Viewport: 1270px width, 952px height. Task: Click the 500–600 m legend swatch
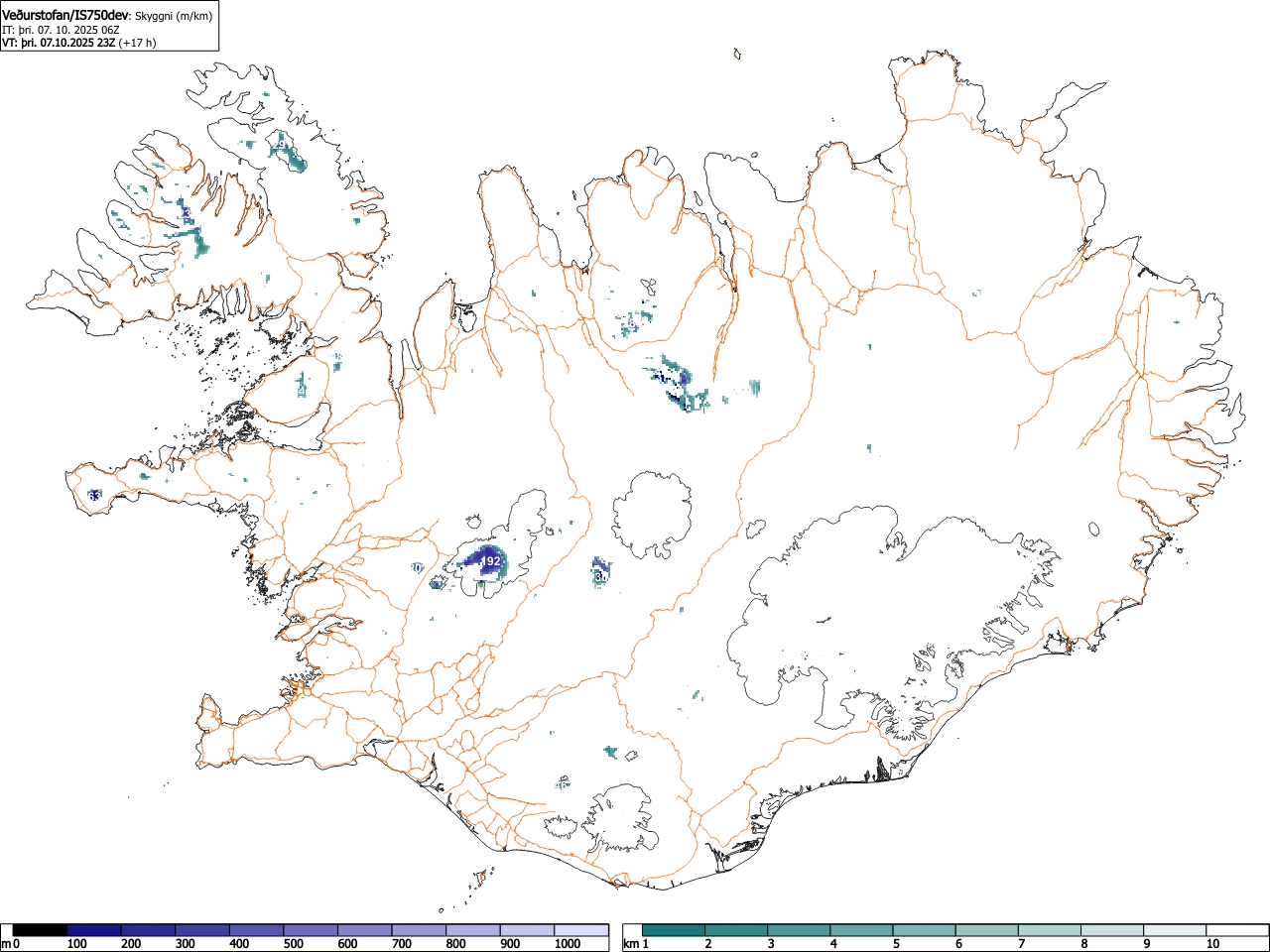pos(311,930)
